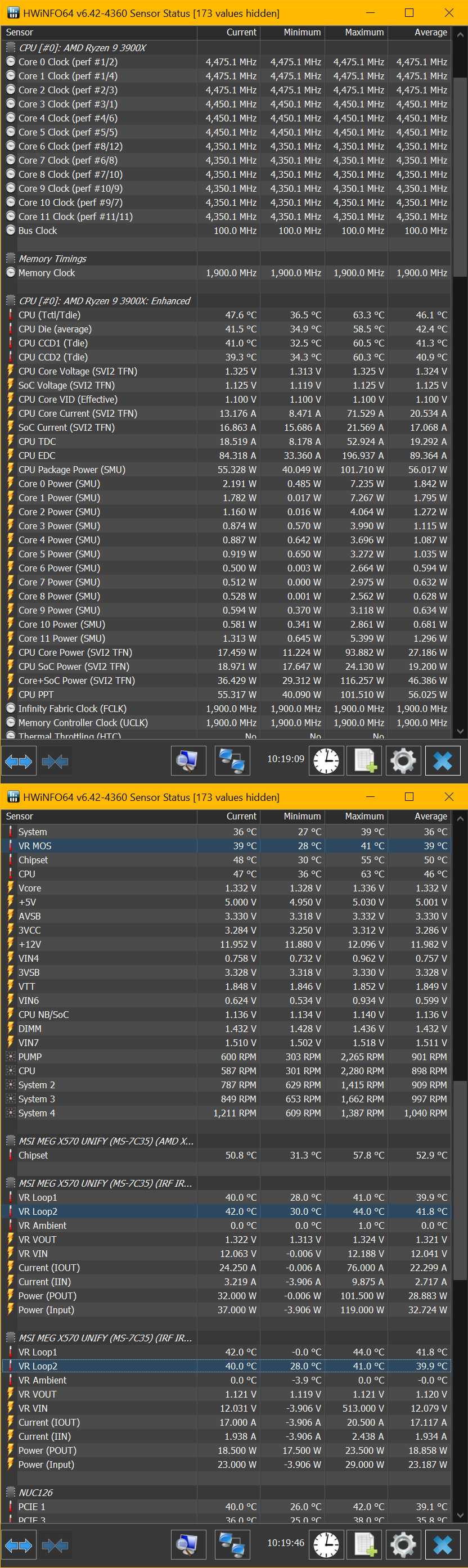Click thermometer icon beside VR MOS row

tap(10, 846)
